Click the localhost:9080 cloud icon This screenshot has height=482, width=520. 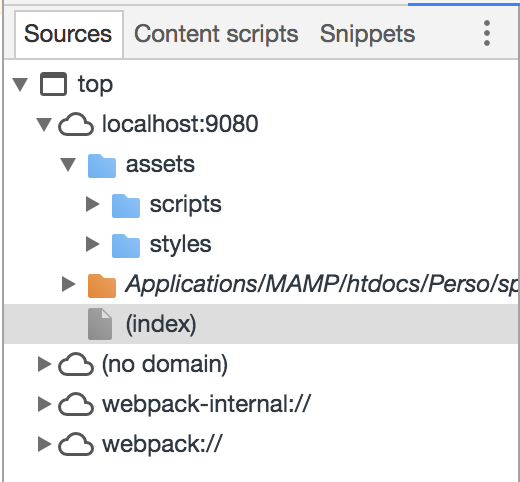point(76,124)
